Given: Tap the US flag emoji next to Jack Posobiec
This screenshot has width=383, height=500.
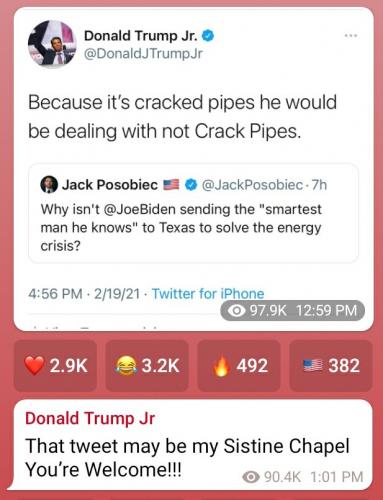Looking at the screenshot, I should tap(171, 184).
